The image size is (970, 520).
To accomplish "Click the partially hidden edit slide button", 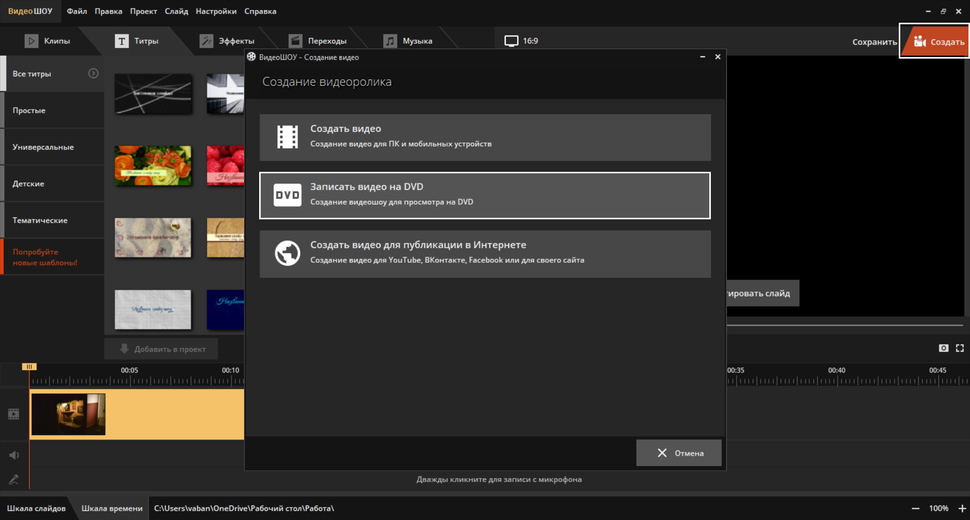I will pyautogui.click(x=762, y=293).
